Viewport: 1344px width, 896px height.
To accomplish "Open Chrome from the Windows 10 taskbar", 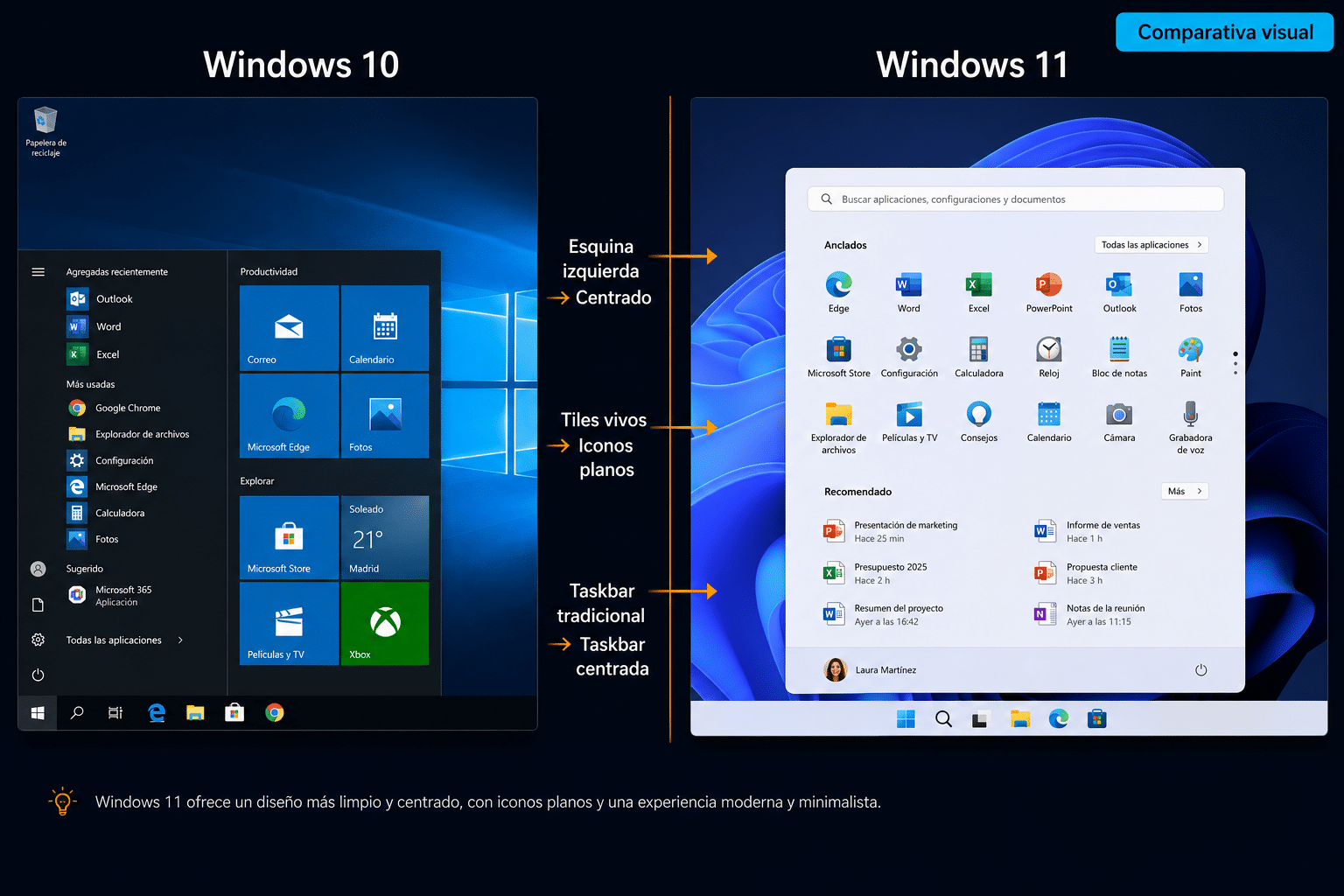I will [x=275, y=713].
